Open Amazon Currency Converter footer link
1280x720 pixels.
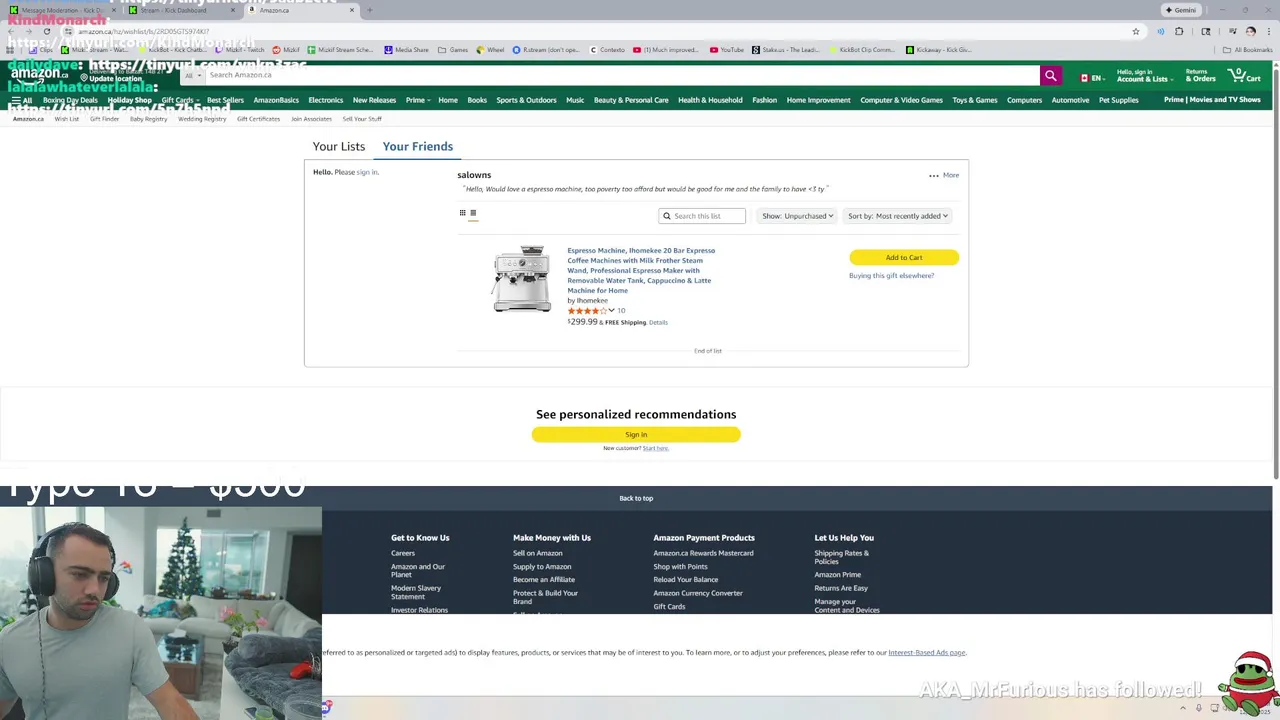(x=698, y=593)
